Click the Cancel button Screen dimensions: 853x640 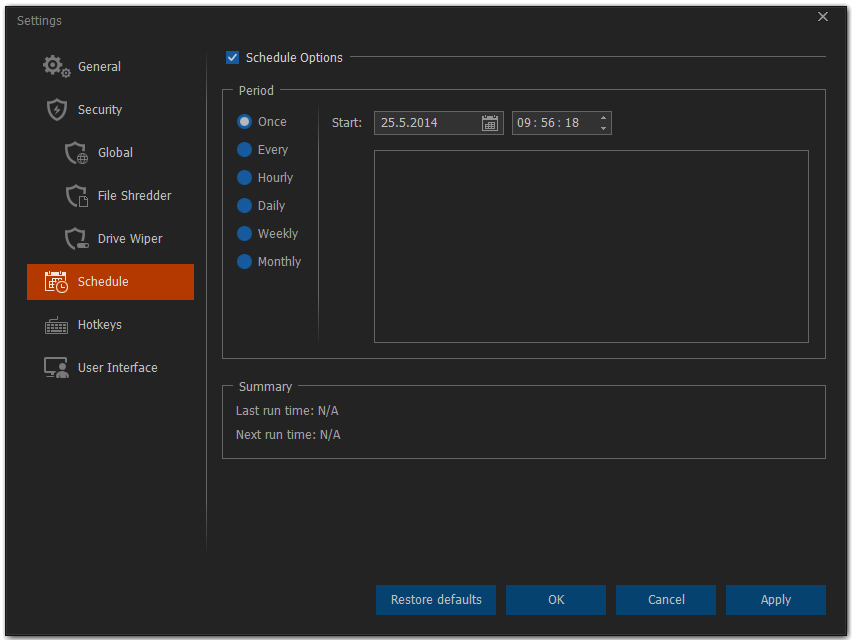[666, 600]
